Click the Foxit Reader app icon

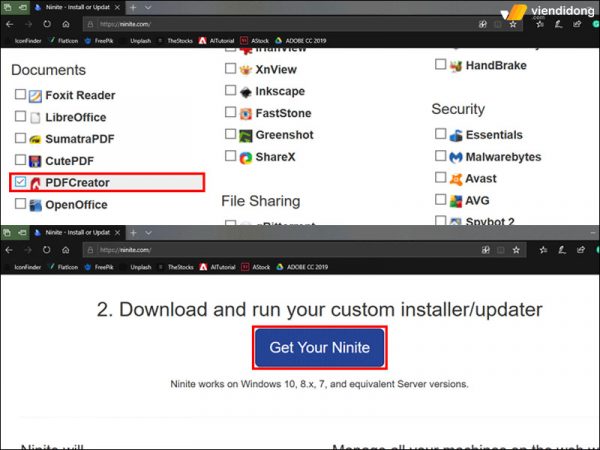click(35, 96)
